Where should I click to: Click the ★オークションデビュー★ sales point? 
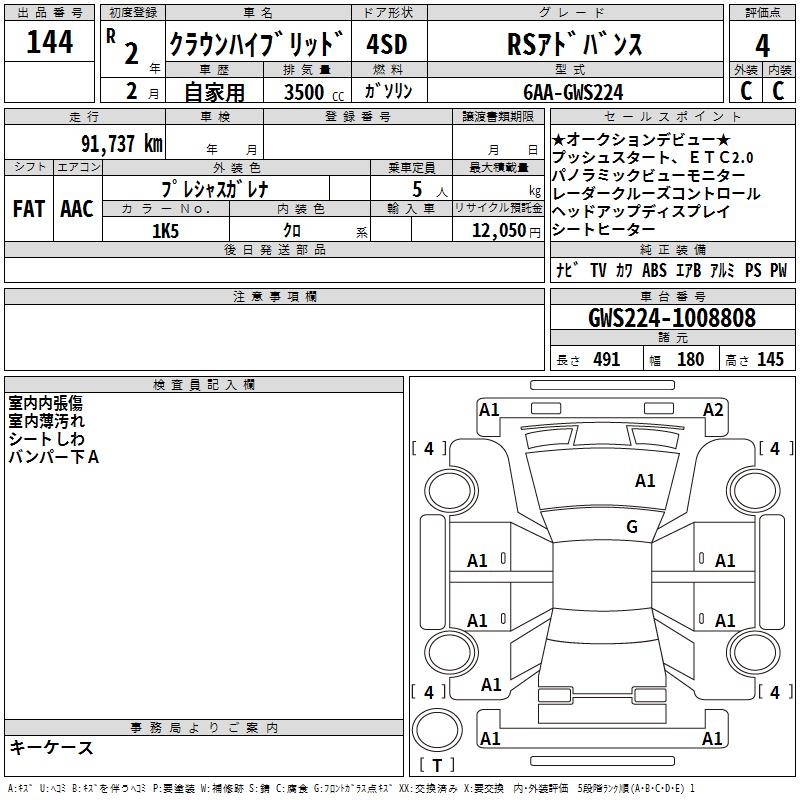point(641,139)
